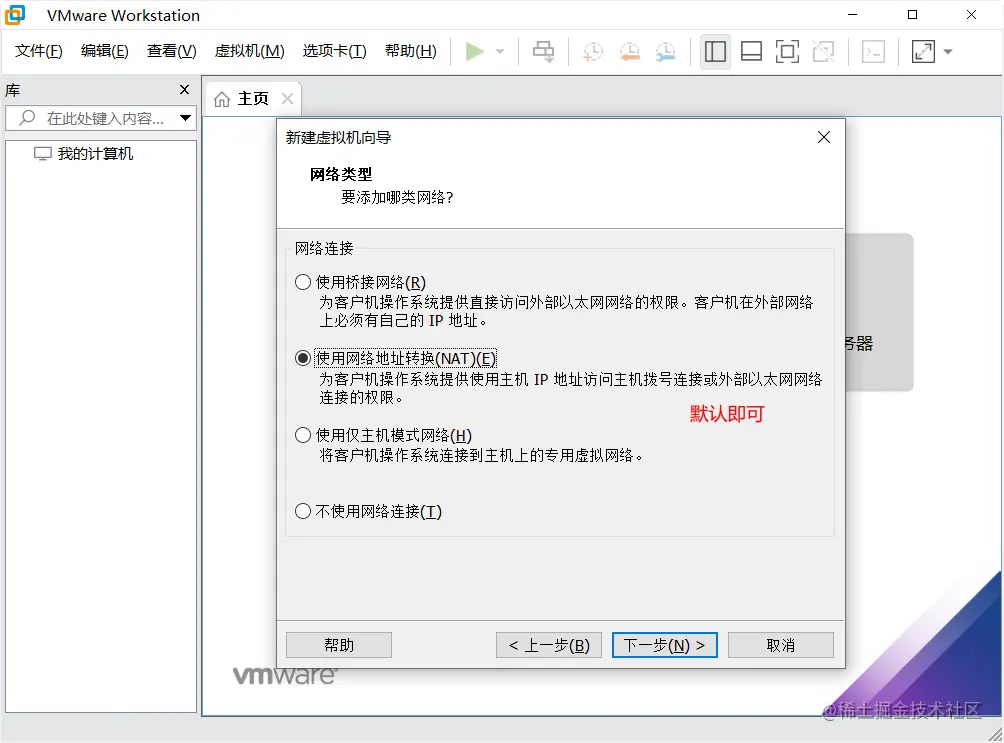
Task: Close the 新建虚拟机向导 dialog
Action: tap(824, 137)
